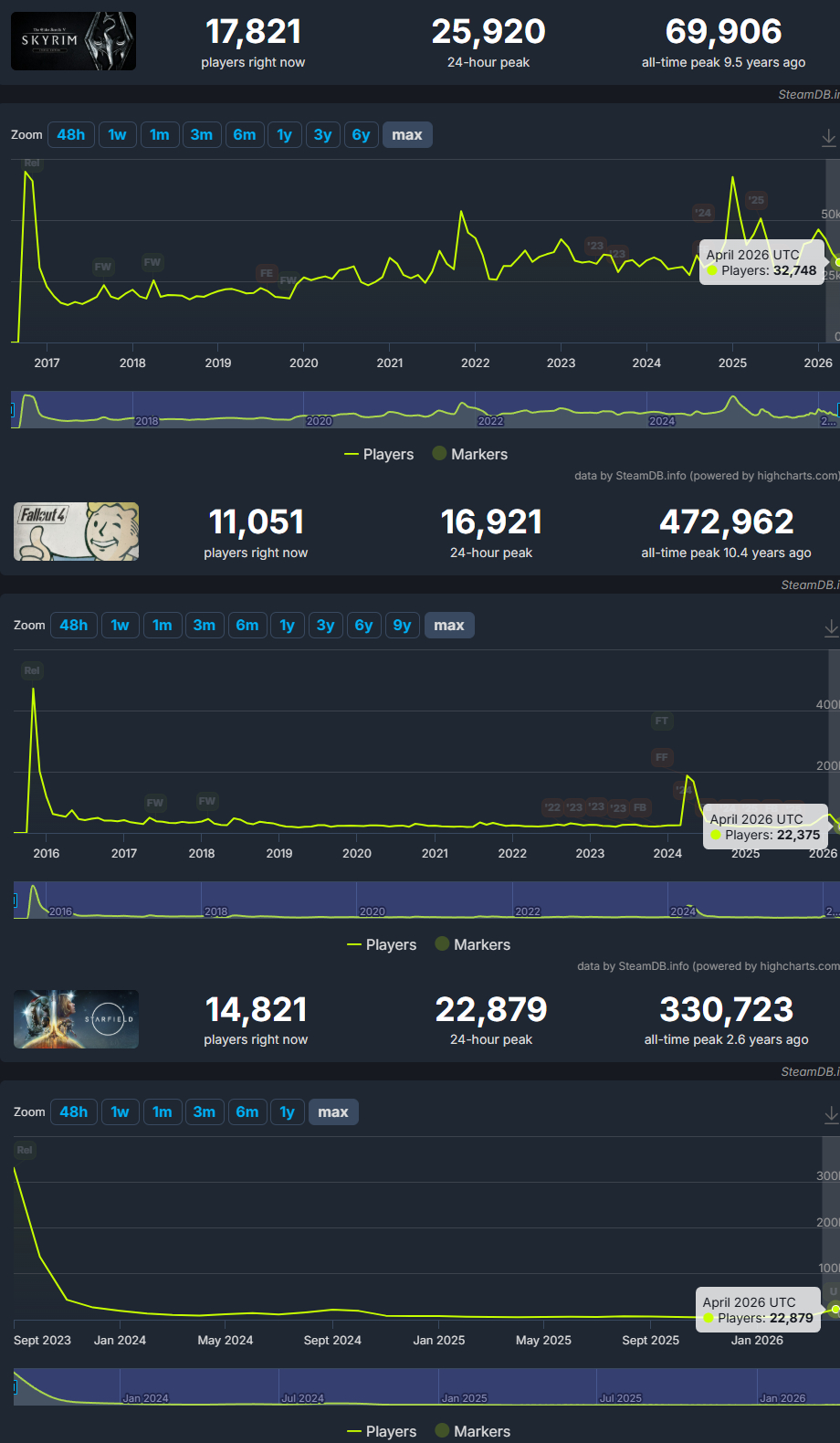Screen dimensions: 840x1443
Task: Set Fallout 4 chart zoom to 3y
Action: tap(326, 626)
